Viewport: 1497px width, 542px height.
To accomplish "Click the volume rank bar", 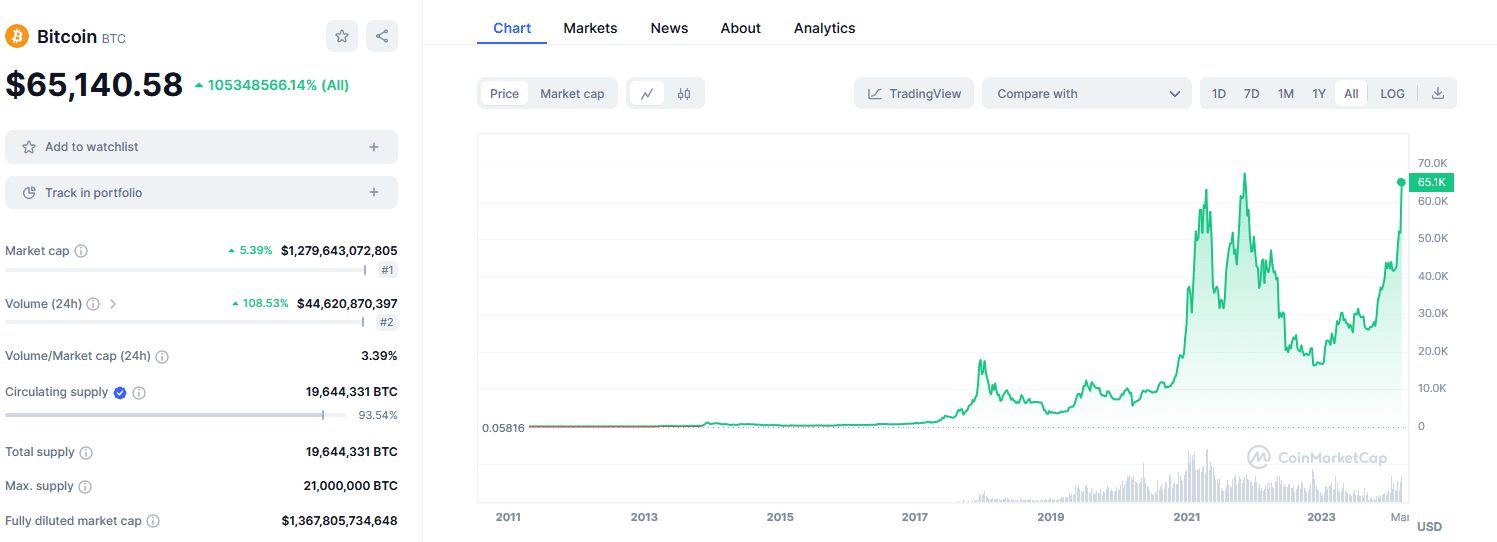I will tap(185, 322).
